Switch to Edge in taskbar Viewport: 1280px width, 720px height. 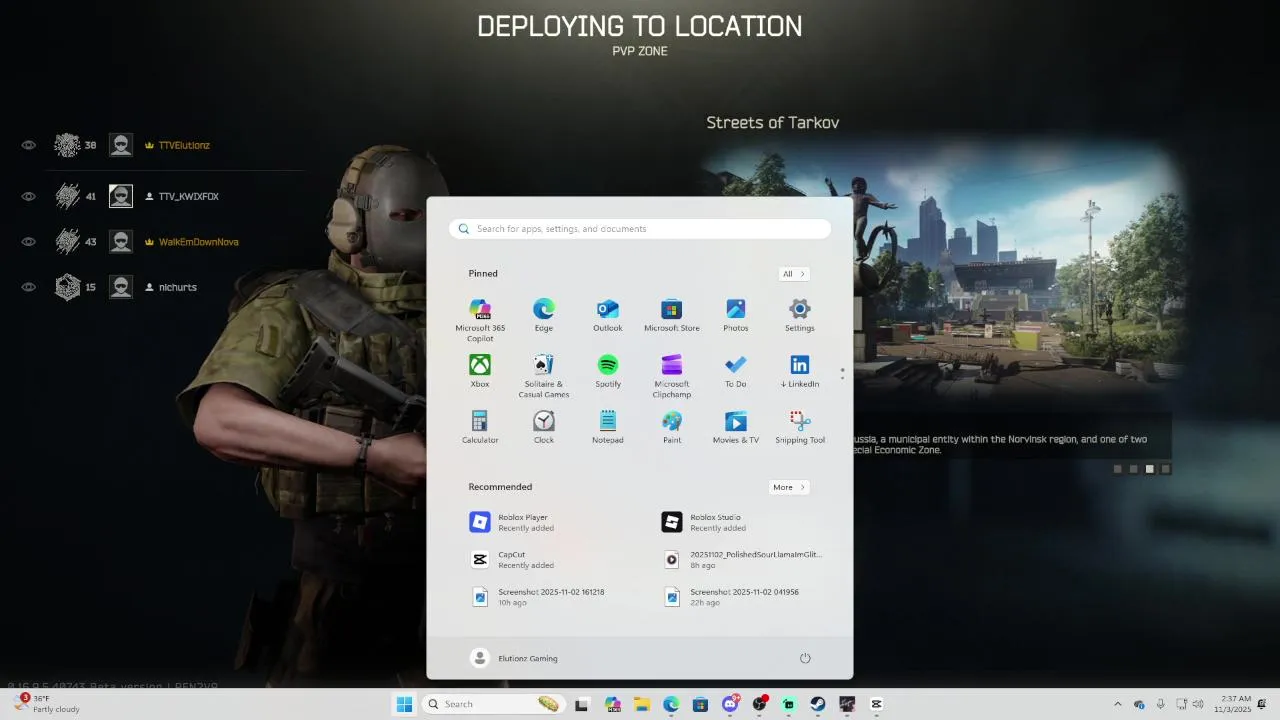tap(671, 704)
